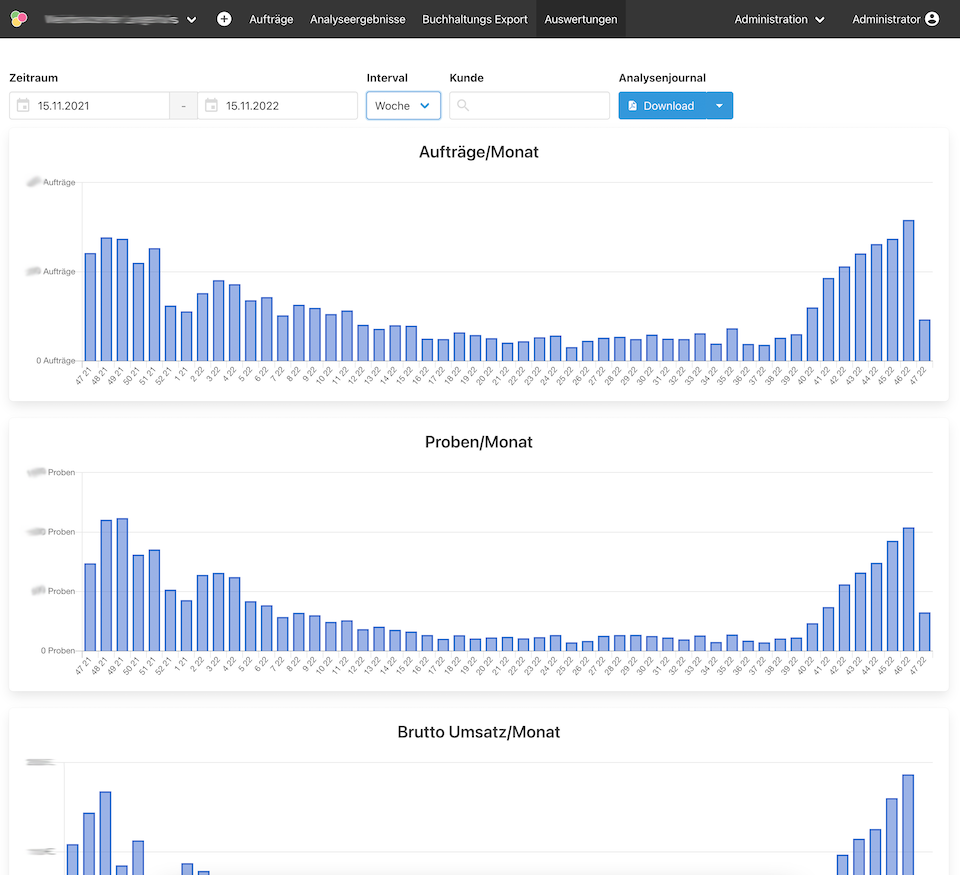Open the Aufträge menu item
The height and width of the screenshot is (875, 960).
click(x=271, y=20)
